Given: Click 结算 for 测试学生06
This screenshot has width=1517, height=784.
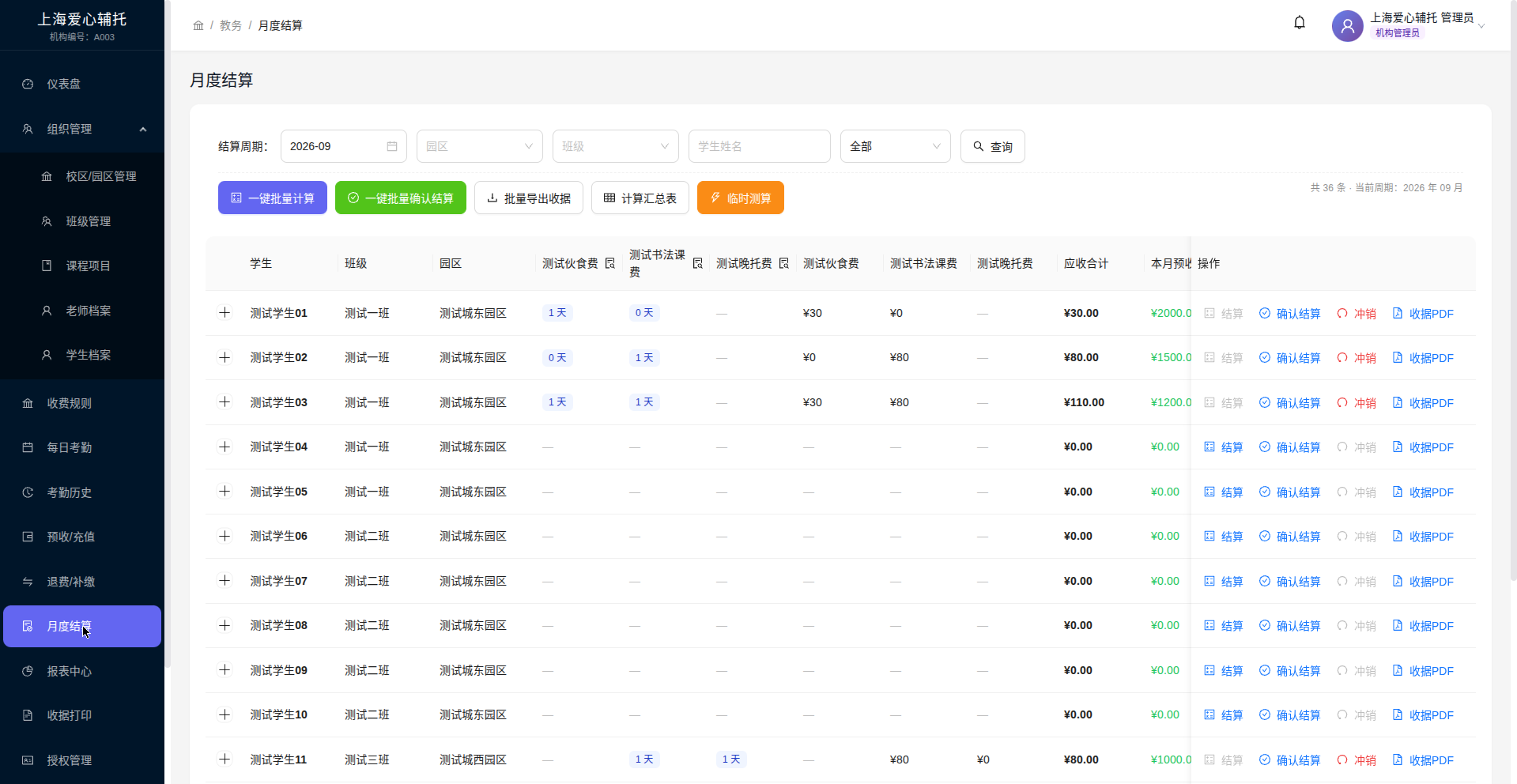Looking at the screenshot, I should point(1224,537).
